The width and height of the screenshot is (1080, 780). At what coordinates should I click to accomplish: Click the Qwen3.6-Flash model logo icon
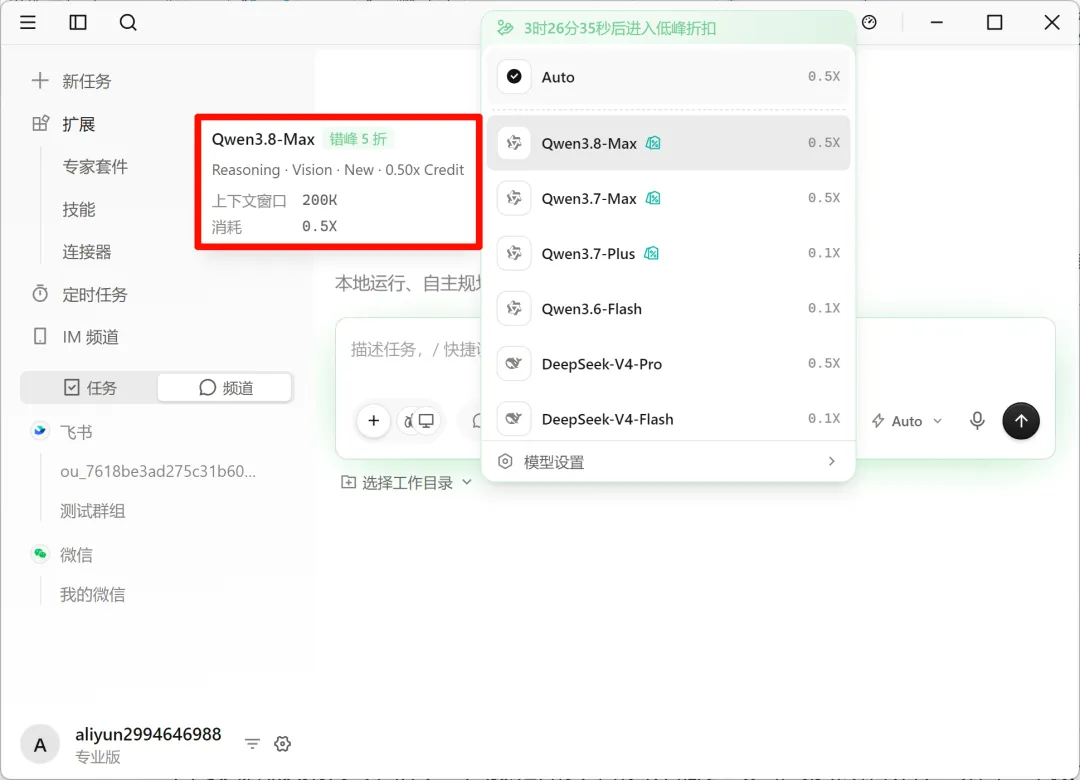[x=514, y=309]
